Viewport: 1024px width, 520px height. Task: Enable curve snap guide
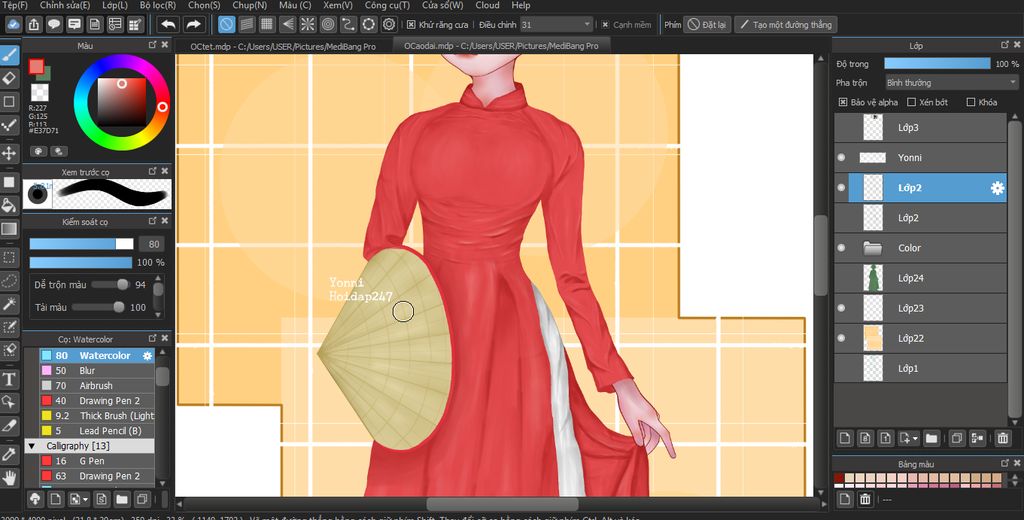[348, 25]
